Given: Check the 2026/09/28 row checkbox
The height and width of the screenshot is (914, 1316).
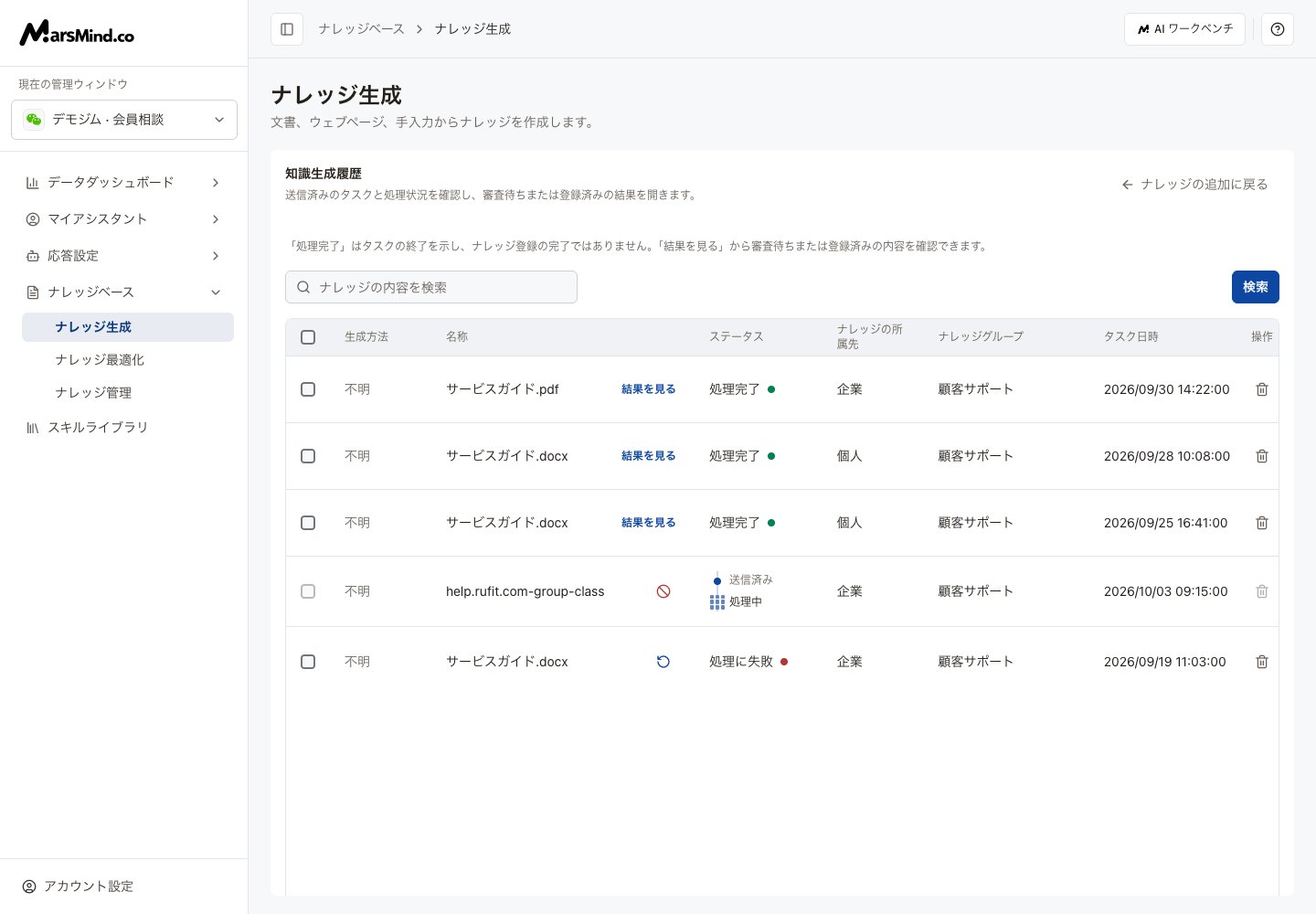Looking at the screenshot, I should click(308, 456).
